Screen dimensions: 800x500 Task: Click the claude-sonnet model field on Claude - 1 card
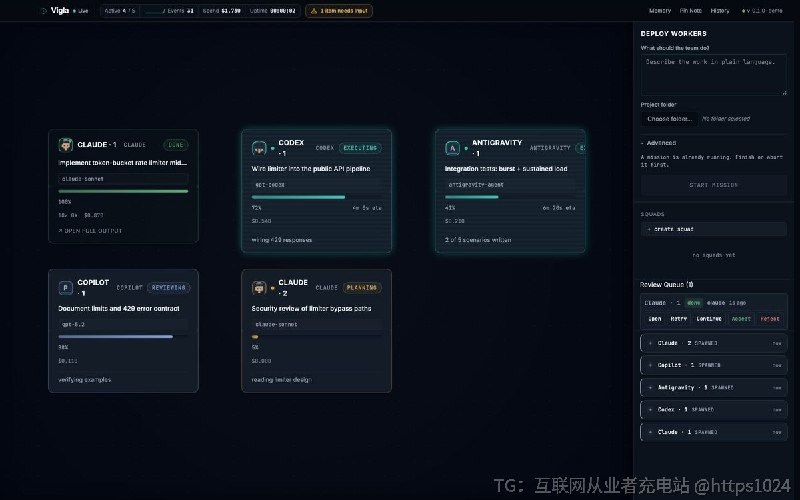point(123,179)
